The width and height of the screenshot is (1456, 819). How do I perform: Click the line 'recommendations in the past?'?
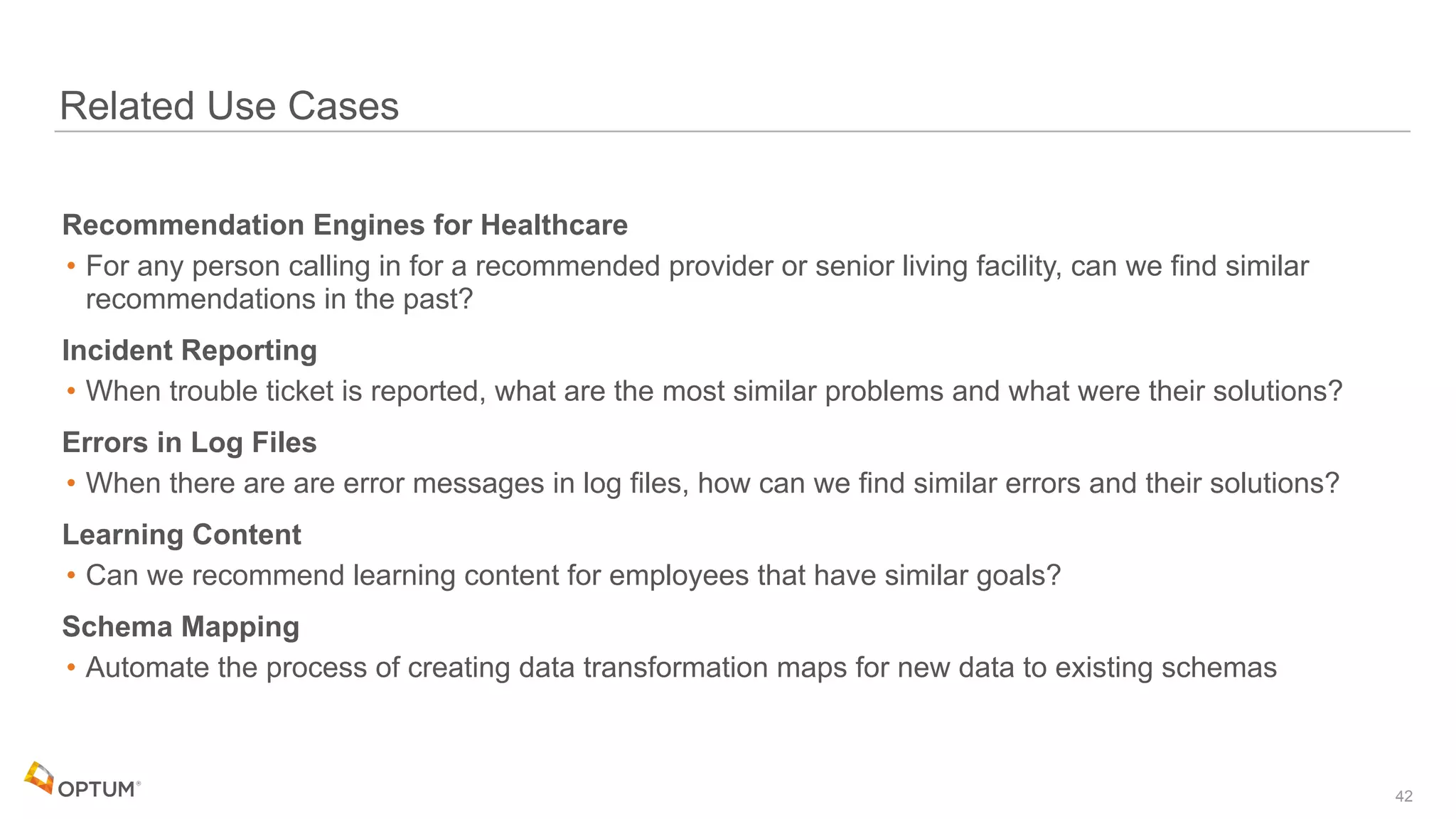pos(279,299)
